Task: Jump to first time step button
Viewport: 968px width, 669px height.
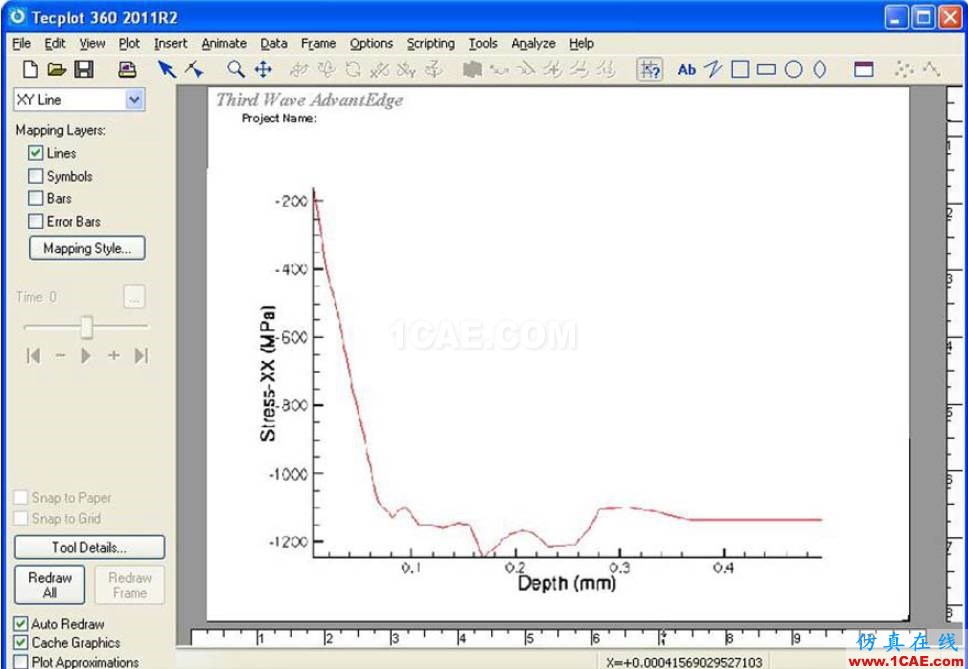Action: point(33,355)
